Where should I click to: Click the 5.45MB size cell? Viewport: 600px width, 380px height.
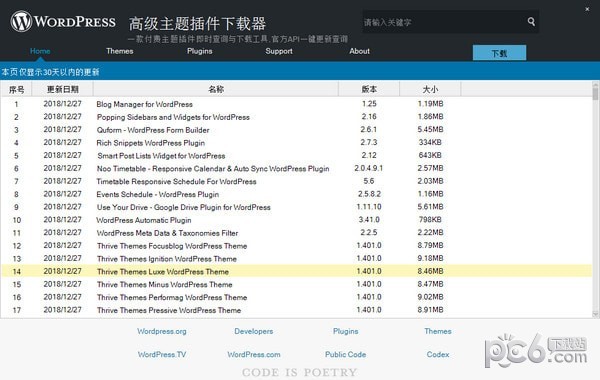(430, 129)
